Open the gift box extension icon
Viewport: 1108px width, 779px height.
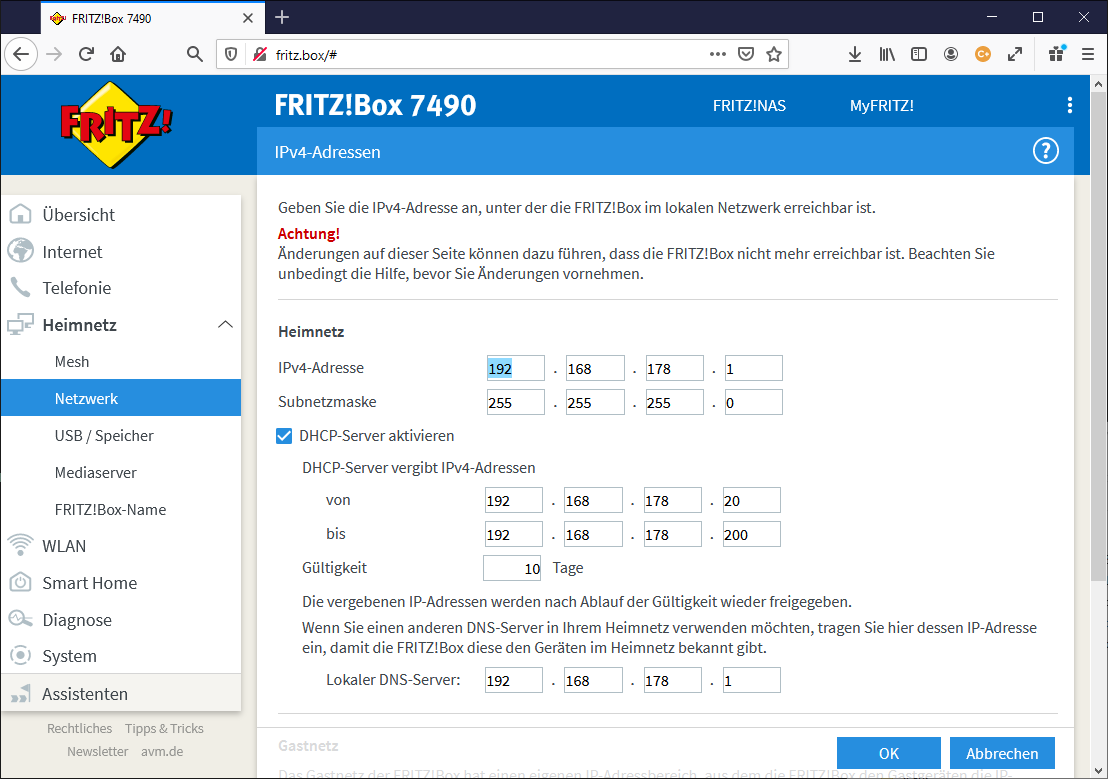pyautogui.click(x=1057, y=54)
